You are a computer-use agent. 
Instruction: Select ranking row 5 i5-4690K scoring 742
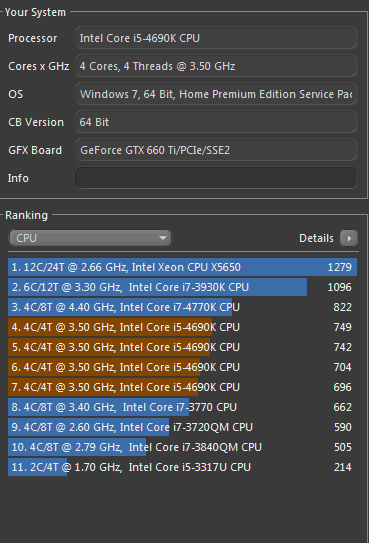182,347
